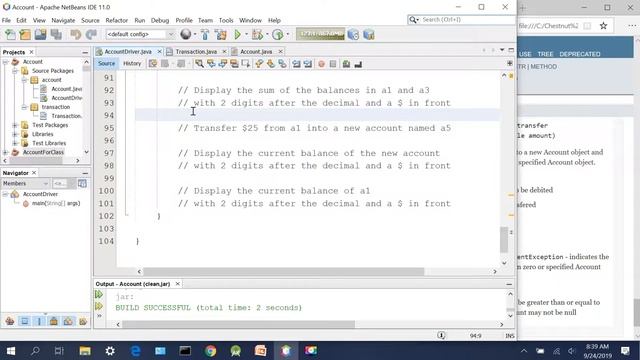Click the Shift Line Left icon in editor toolbar
This screenshot has width=640, height=360.
coord(296,64)
